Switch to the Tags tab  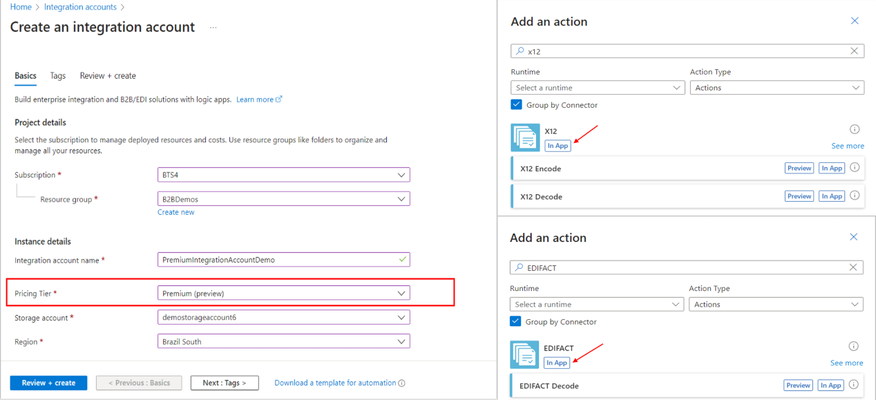coord(58,75)
